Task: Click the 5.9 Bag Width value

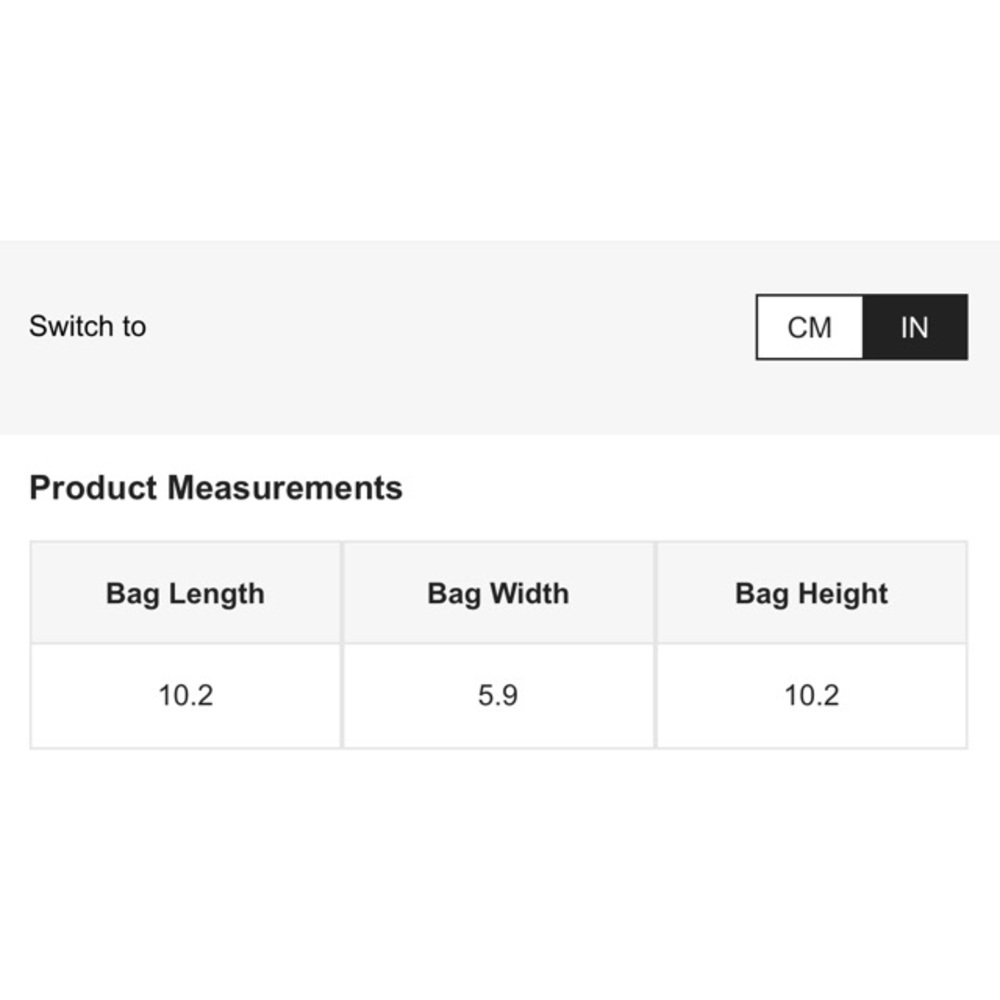Action: (498, 695)
